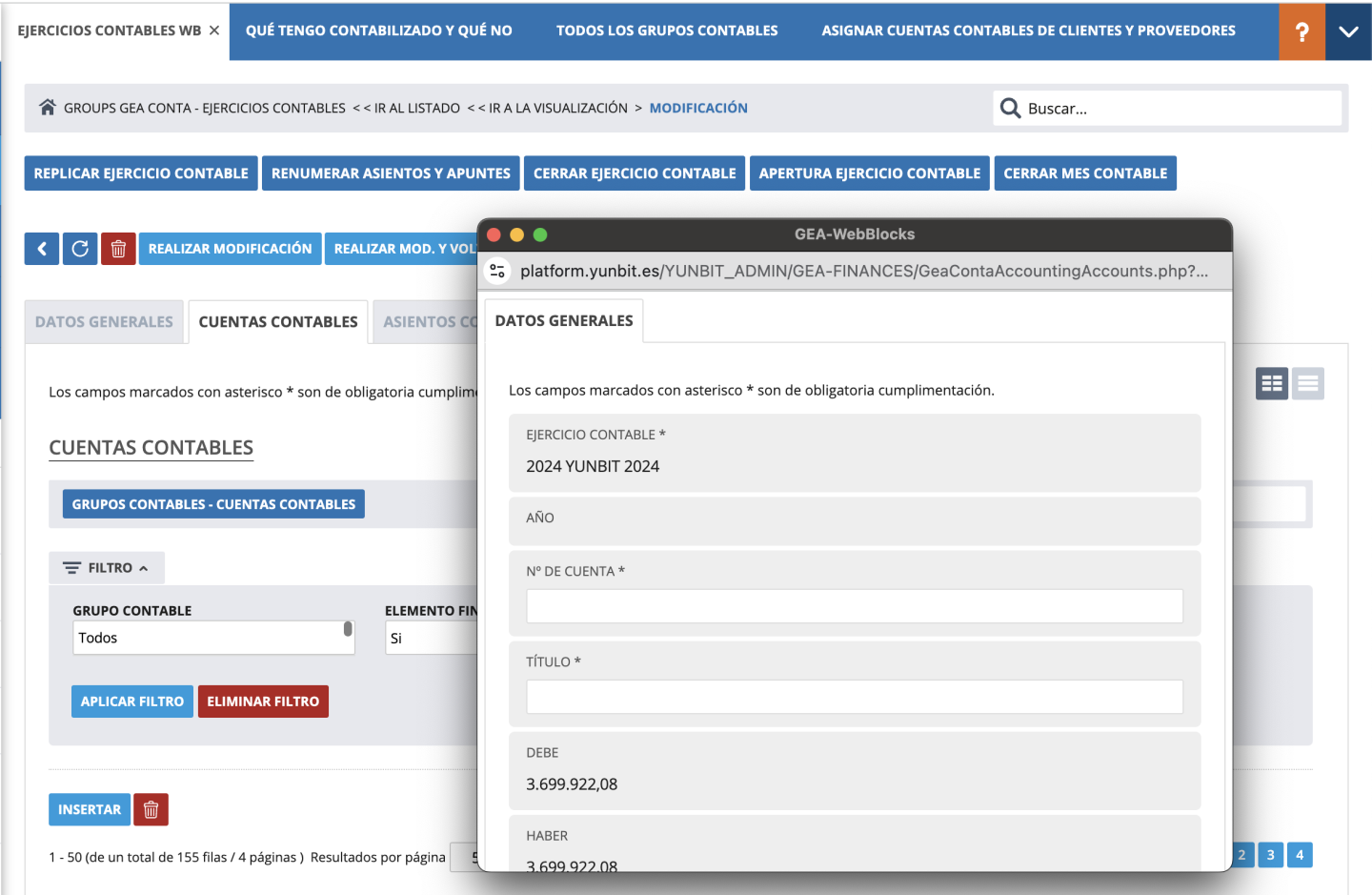
Task: Click the refresh icon button
Action: point(80,249)
